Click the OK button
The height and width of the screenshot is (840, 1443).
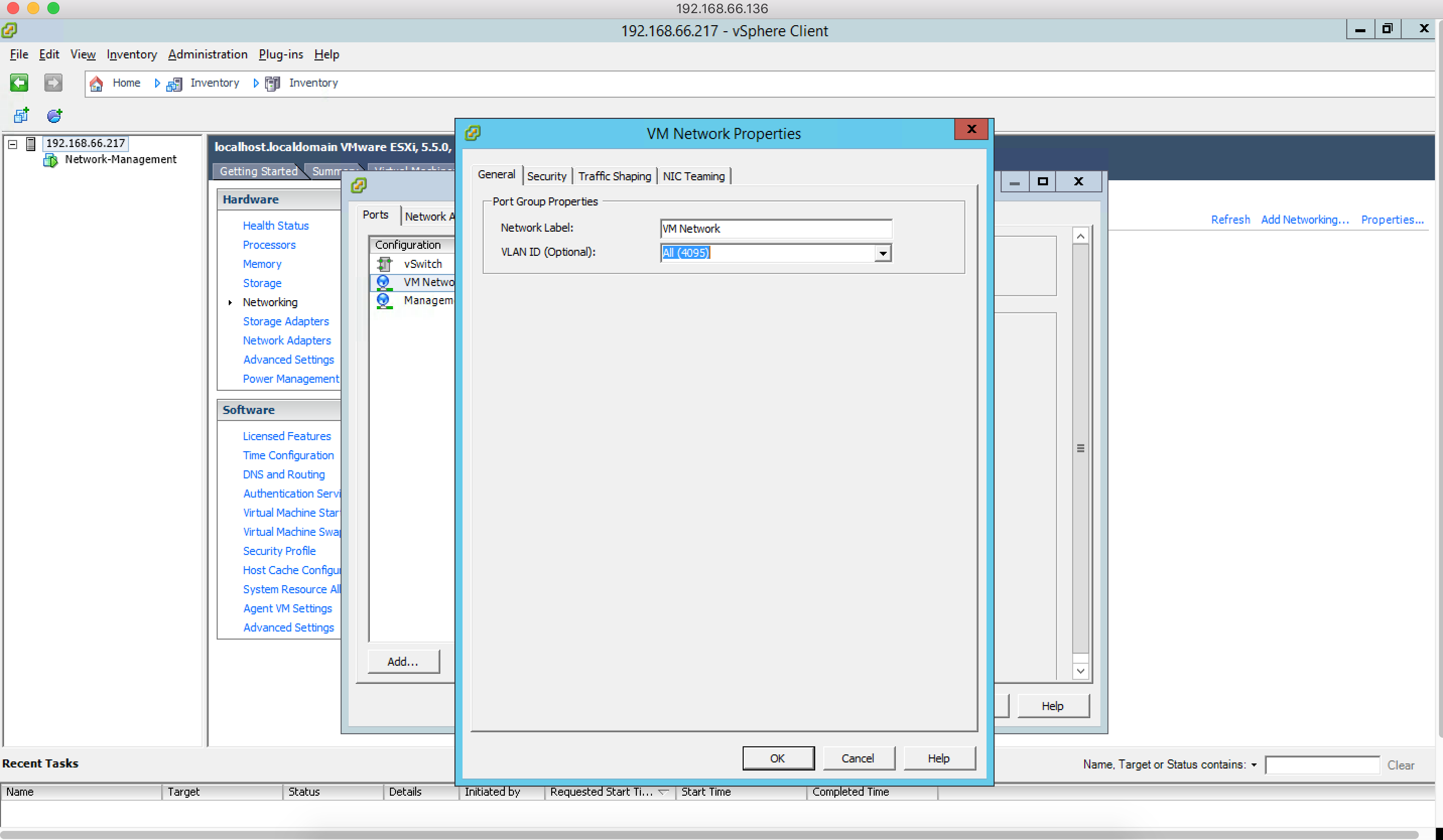click(778, 759)
